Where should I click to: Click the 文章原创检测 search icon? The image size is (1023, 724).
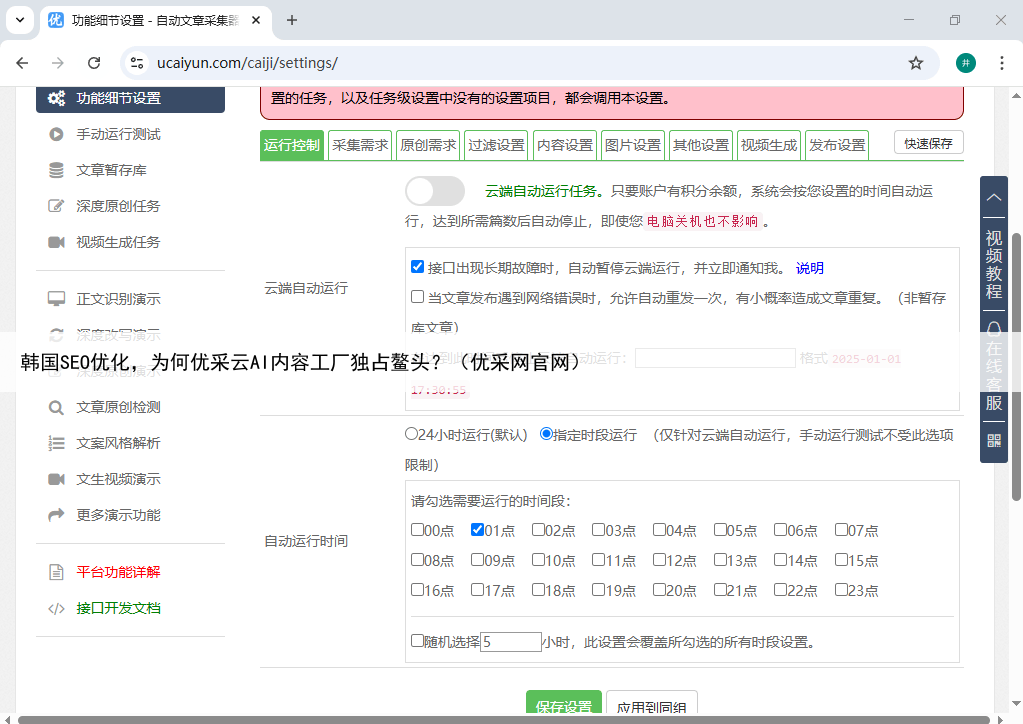pyautogui.click(x=56, y=407)
